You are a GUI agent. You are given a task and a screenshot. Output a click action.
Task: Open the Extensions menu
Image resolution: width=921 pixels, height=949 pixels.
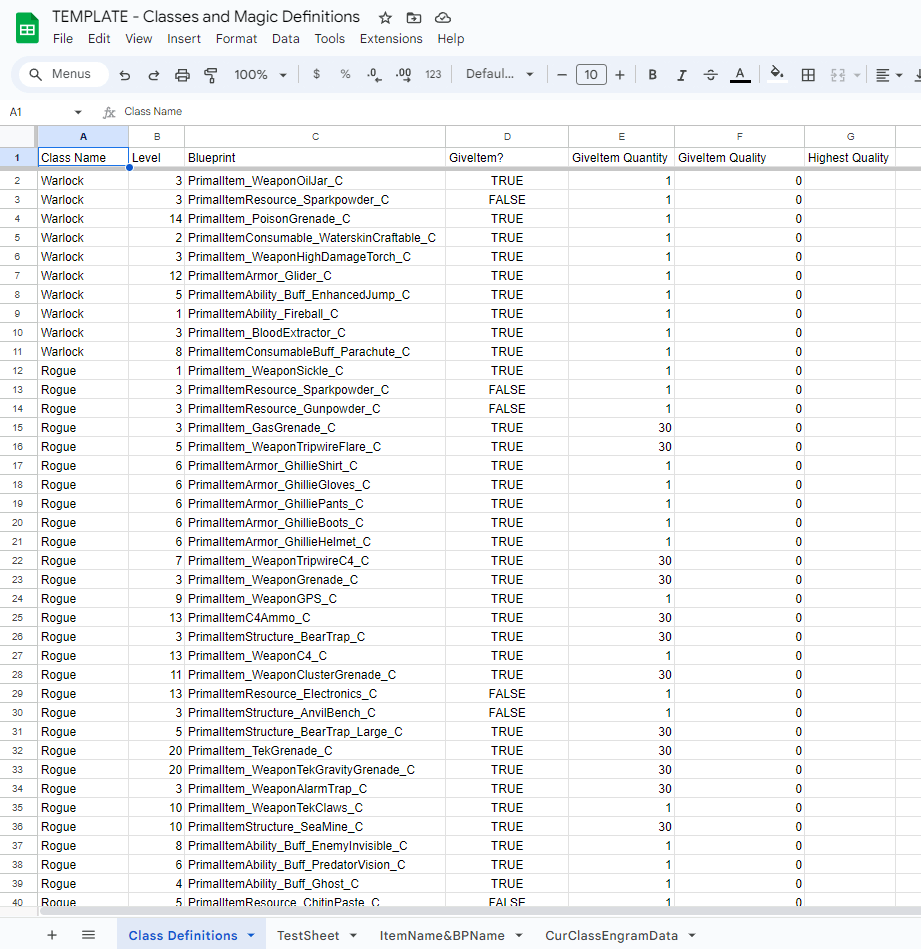(391, 39)
